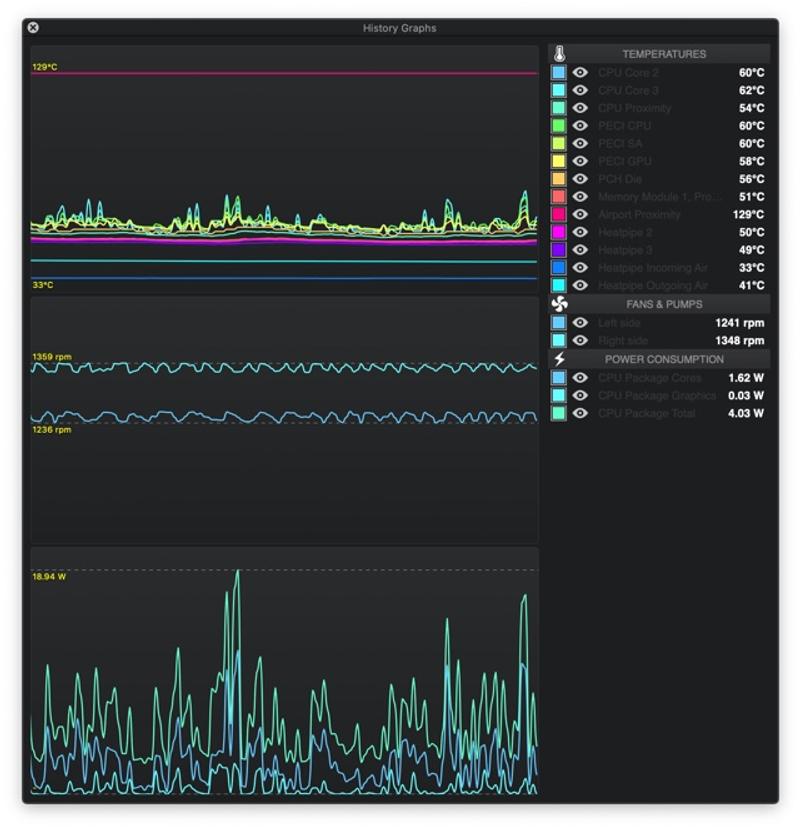The height and width of the screenshot is (829, 800).
Task: Hide the Left side fan graph
Action: 580,323
